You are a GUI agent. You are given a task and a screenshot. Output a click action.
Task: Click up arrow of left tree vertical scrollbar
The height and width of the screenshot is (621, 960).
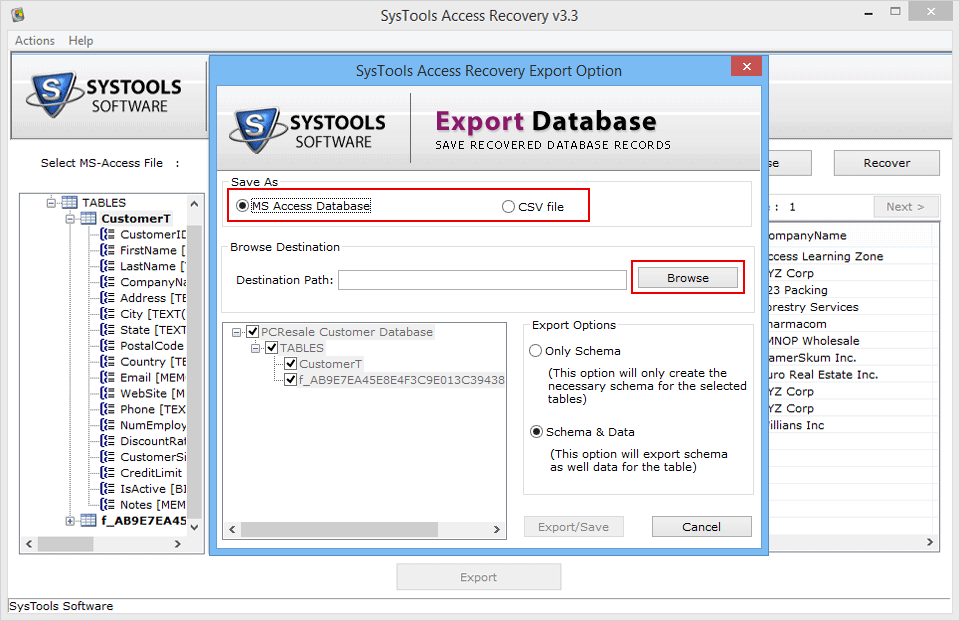194,203
